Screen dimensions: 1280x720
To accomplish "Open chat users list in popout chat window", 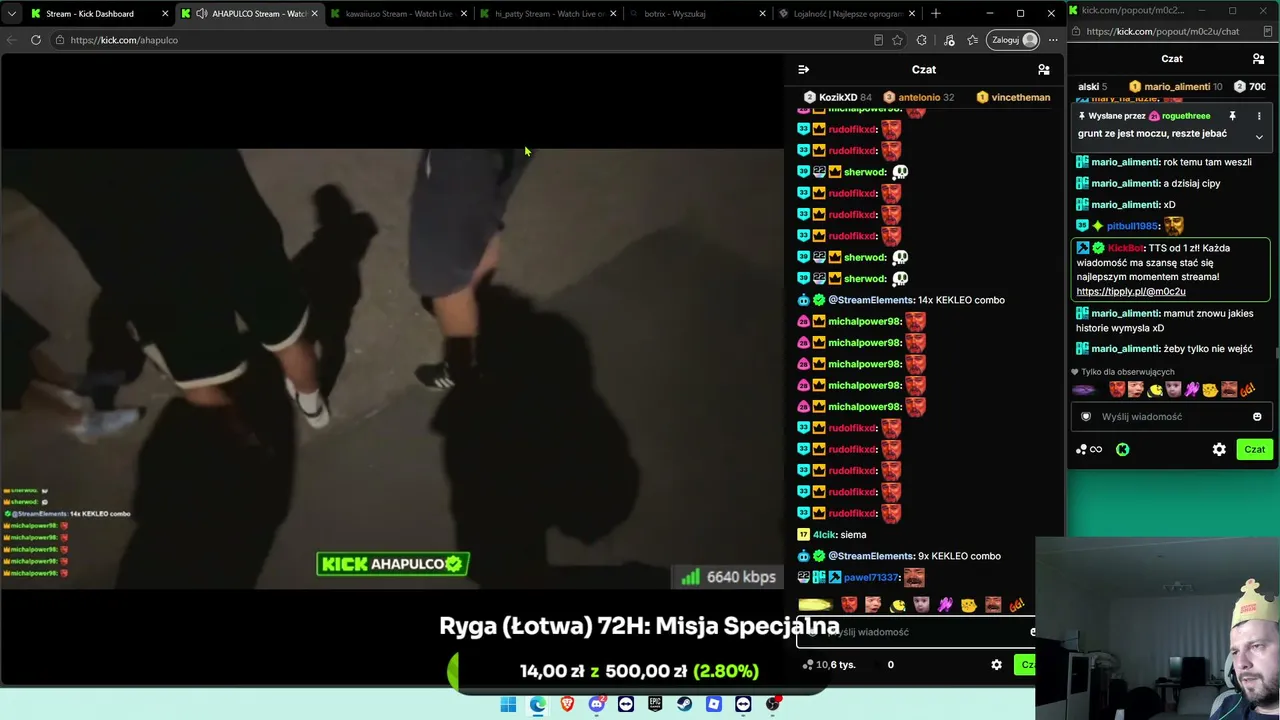I will point(1258,59).
